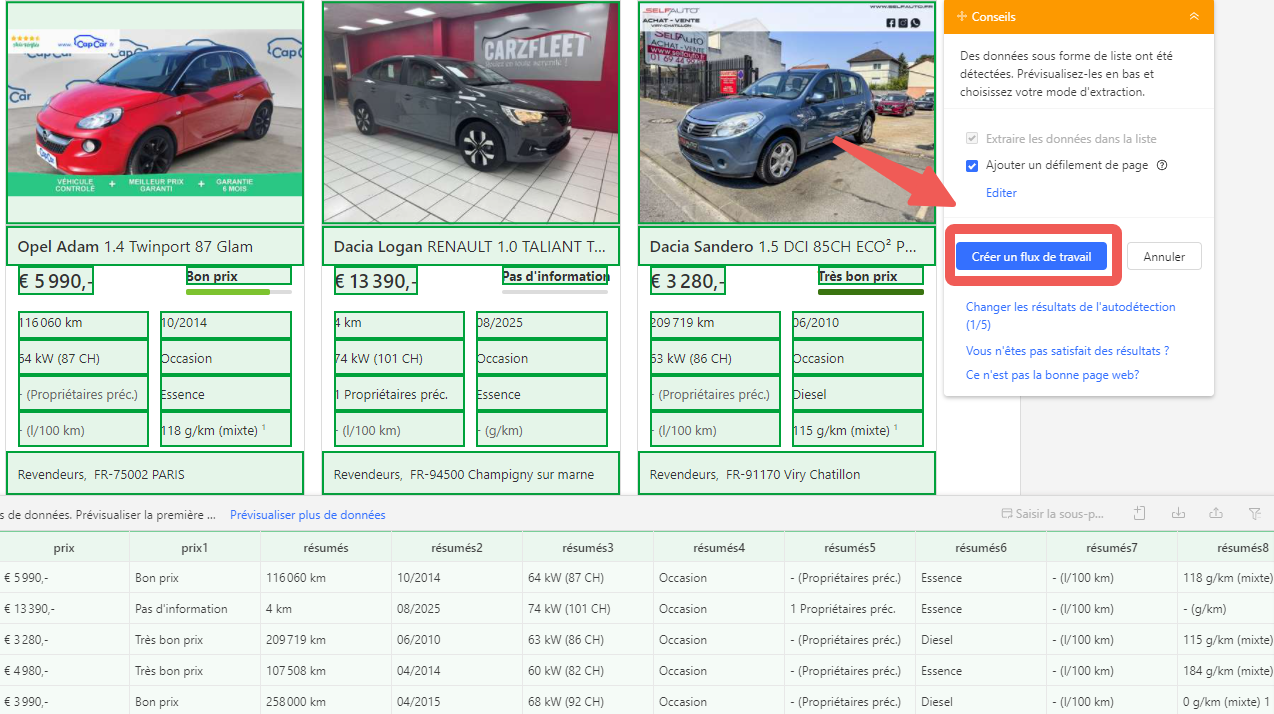Click 'Changer les résultats de l'autodétection'
Screen dimensions: 1274x714
pyautogui.click(x=1070, y=307)
